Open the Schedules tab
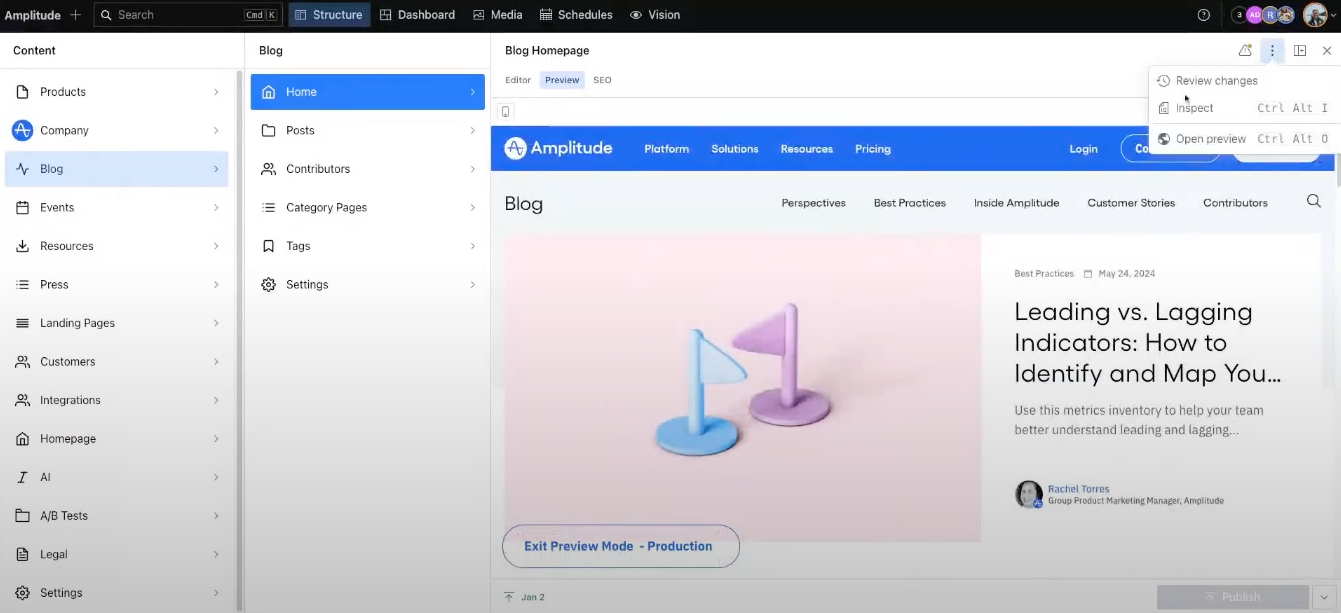The image size is (1341, 613). tap(576, 15)
